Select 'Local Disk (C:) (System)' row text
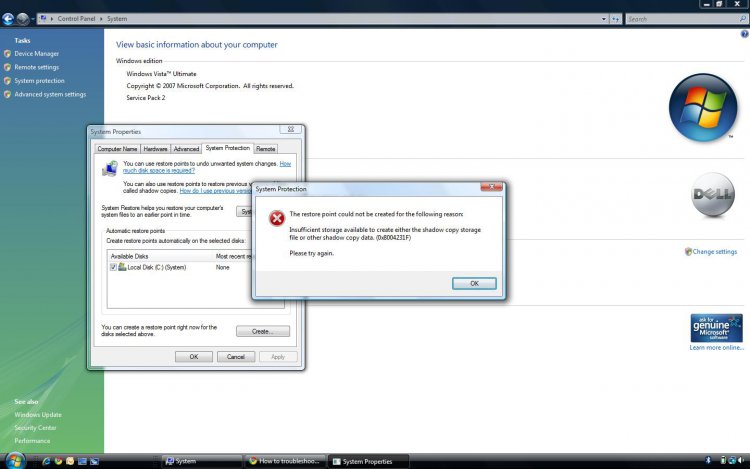The image size is (750, 469). [156, 267]
